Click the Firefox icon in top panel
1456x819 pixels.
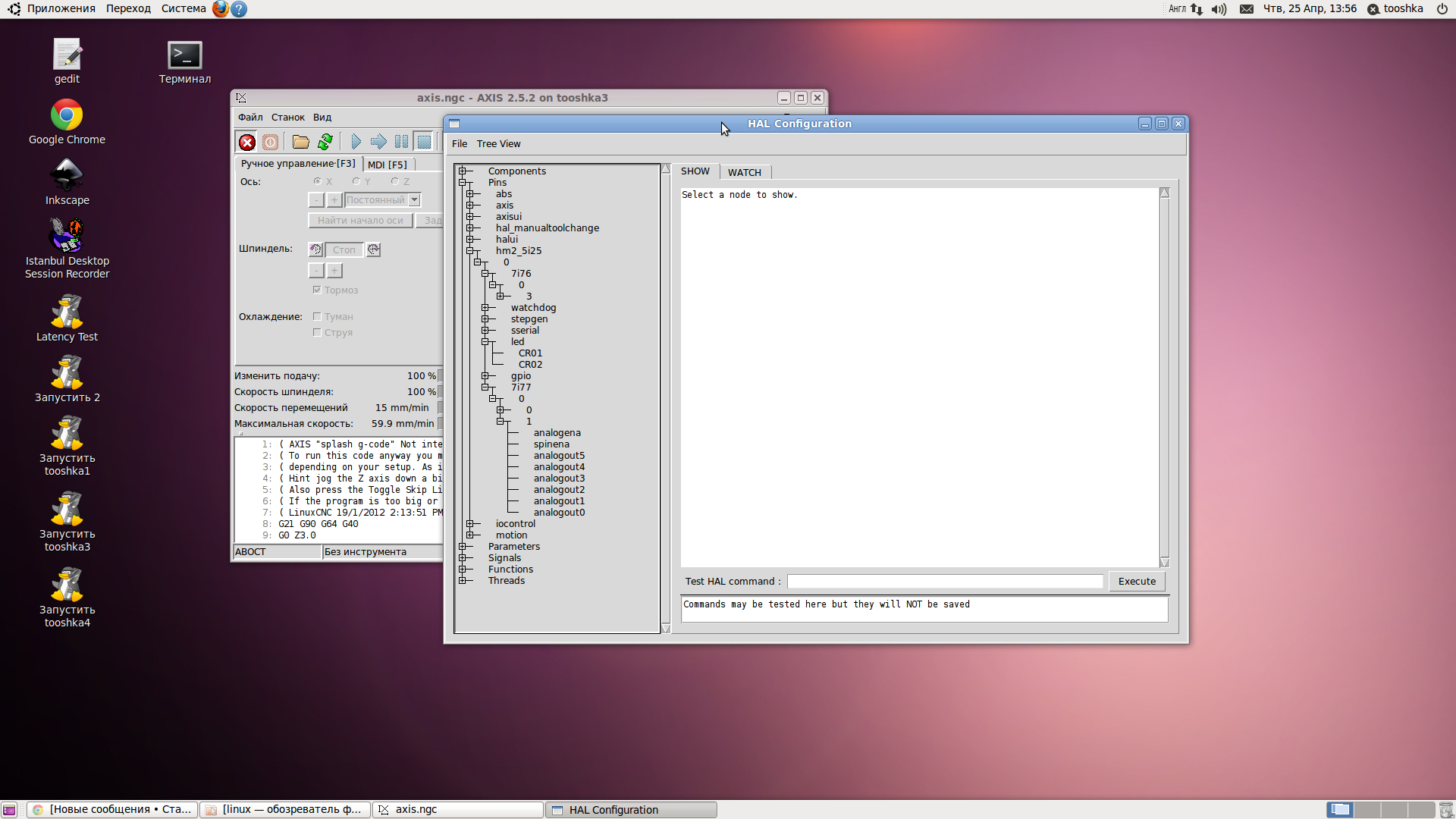pyautogui.click(x=220, y=9)
